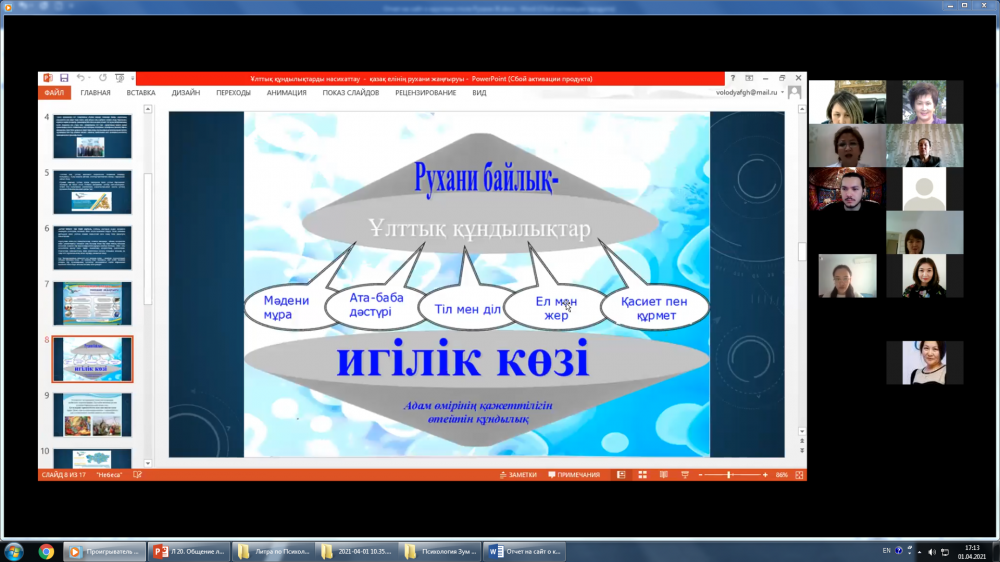Click the 'Ұлттық құндылықтар' text on slide

click(x=480, y=228)
